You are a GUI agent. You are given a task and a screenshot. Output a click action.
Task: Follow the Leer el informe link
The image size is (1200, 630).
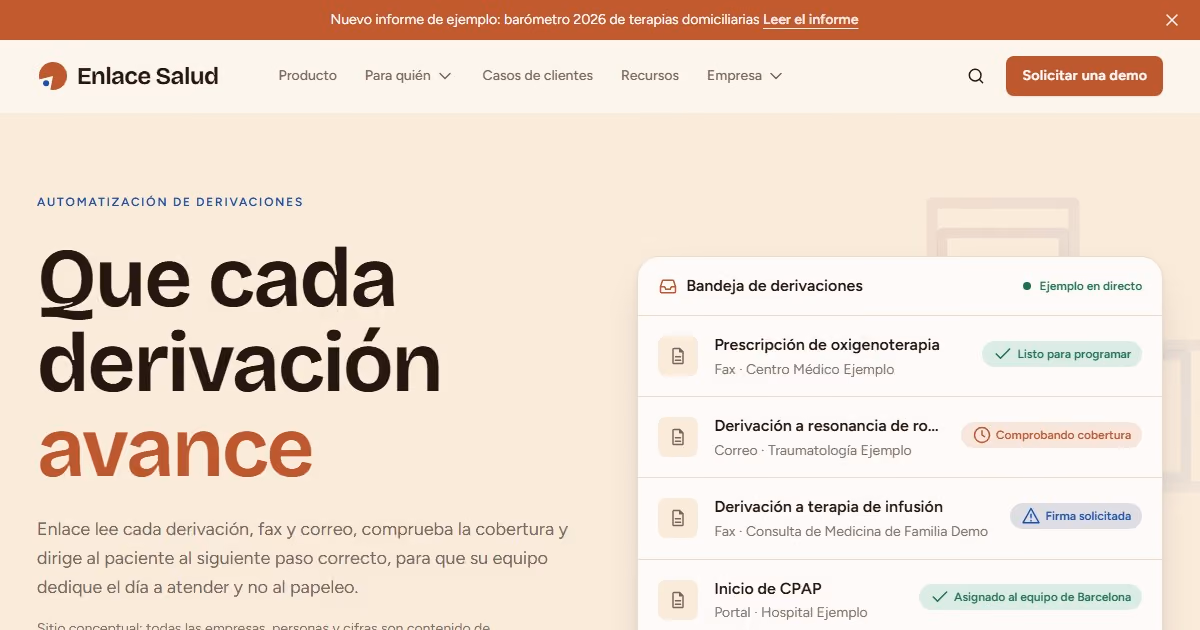click(810, 20)
